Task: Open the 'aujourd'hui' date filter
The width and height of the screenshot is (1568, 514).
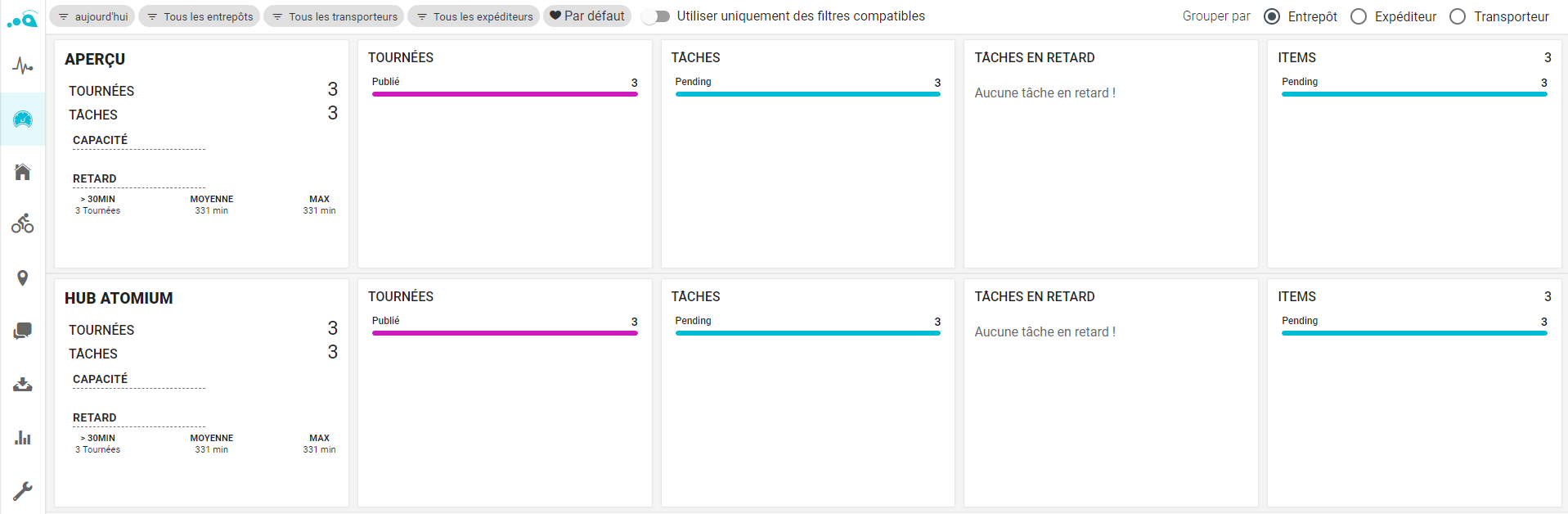Action: [x=92, y=16]
